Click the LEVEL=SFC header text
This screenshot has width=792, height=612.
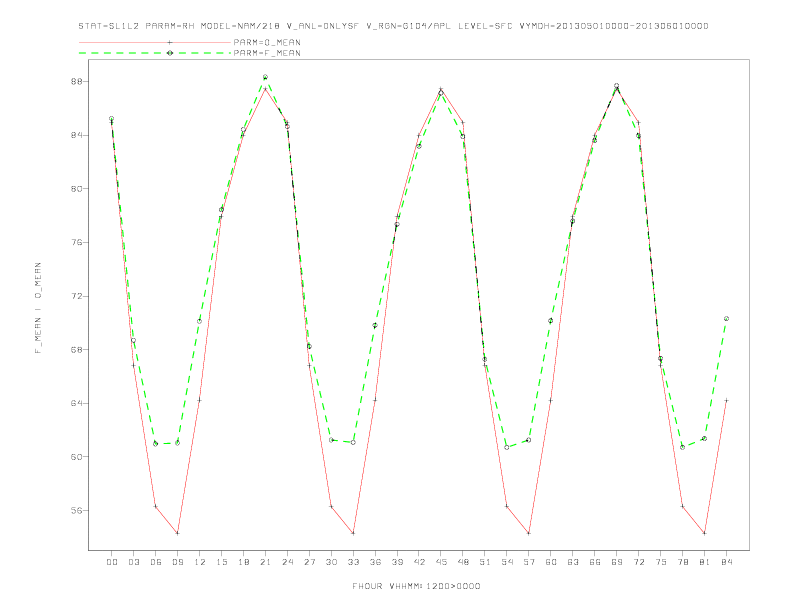(485, 26)
